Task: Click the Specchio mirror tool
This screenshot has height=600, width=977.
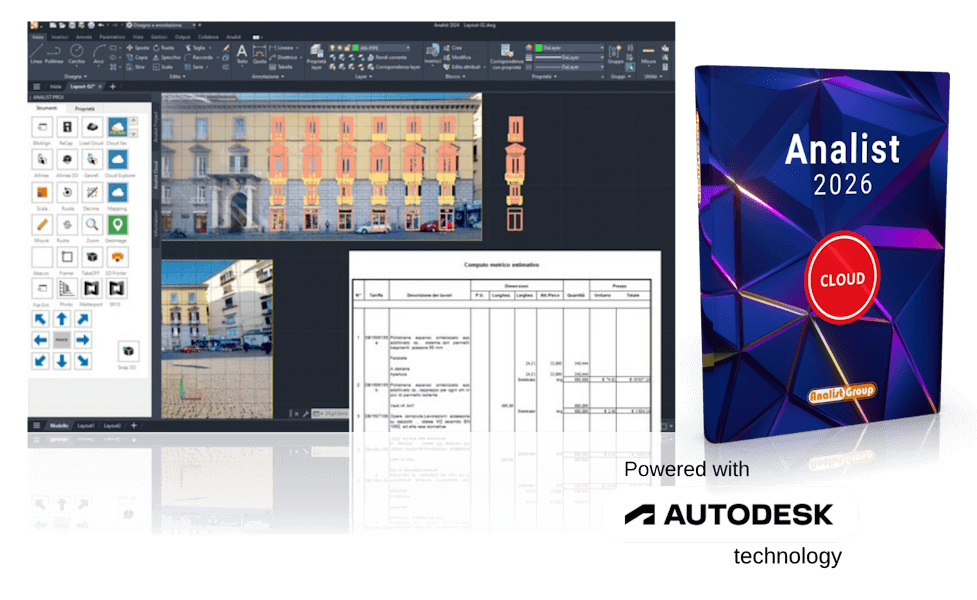Action: tap(166, 57)
